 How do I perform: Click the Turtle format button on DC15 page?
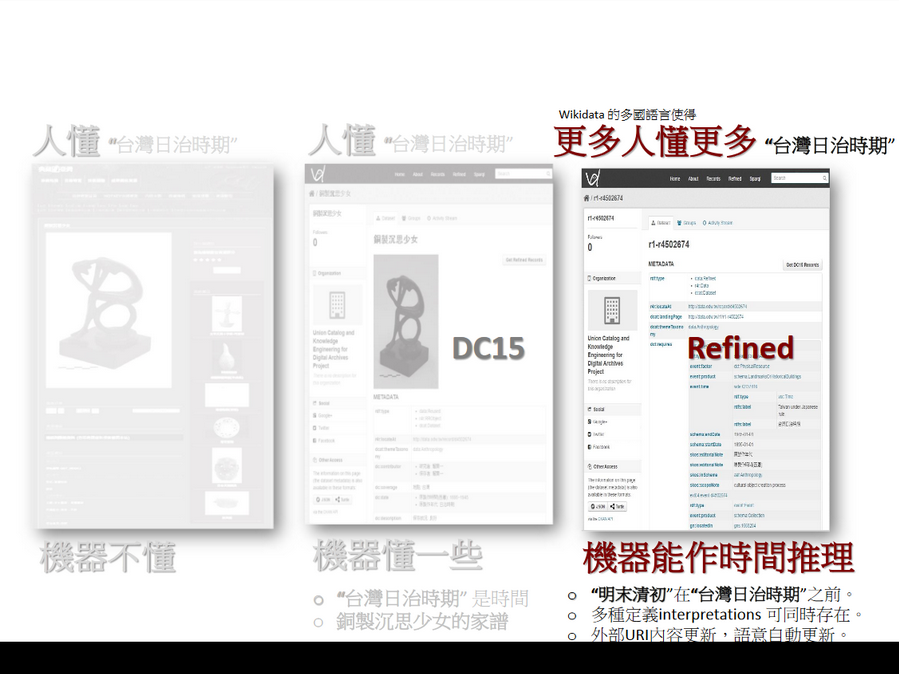pos(342,500)
